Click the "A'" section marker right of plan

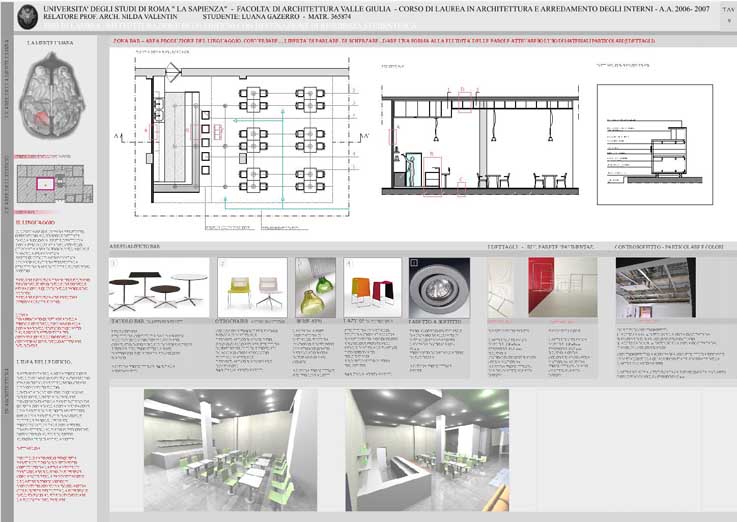(x=366, y=136)
